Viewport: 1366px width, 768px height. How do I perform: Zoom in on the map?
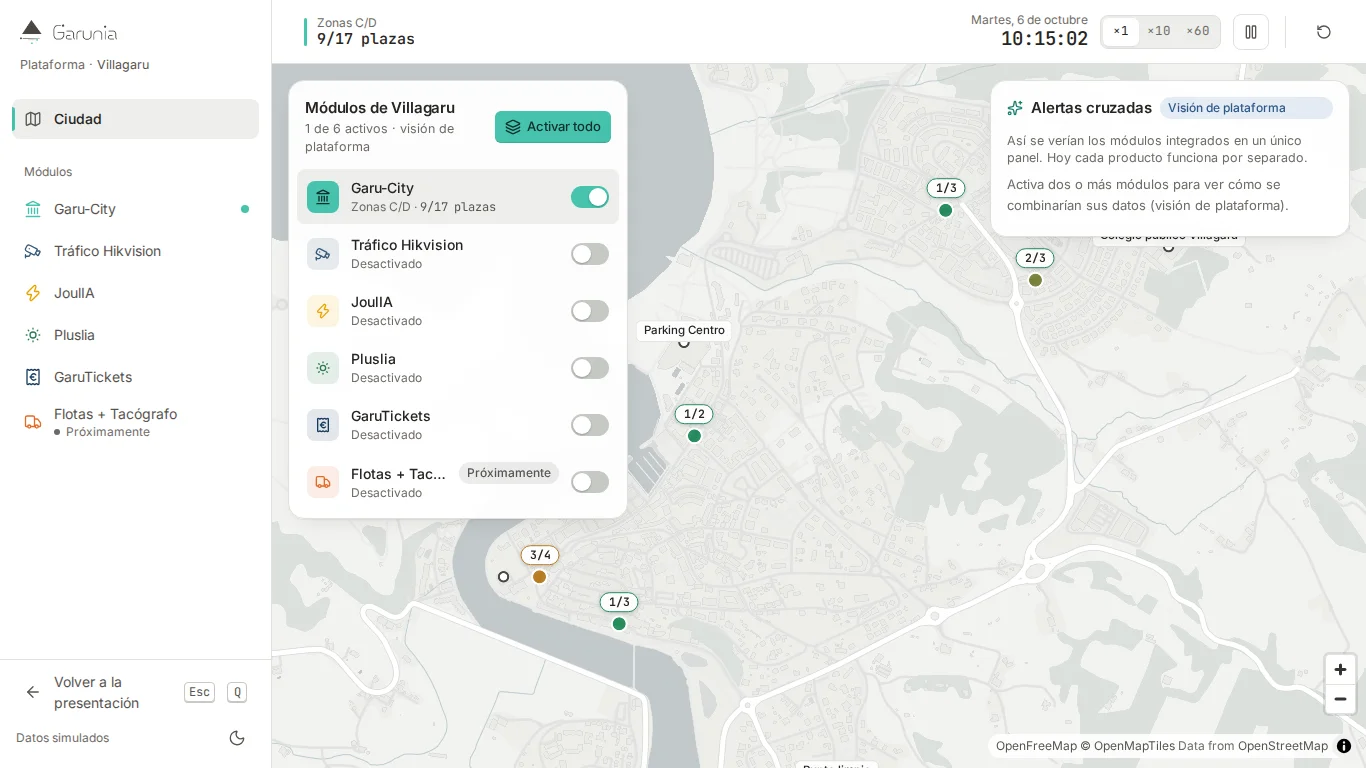tap(1340, 669)
